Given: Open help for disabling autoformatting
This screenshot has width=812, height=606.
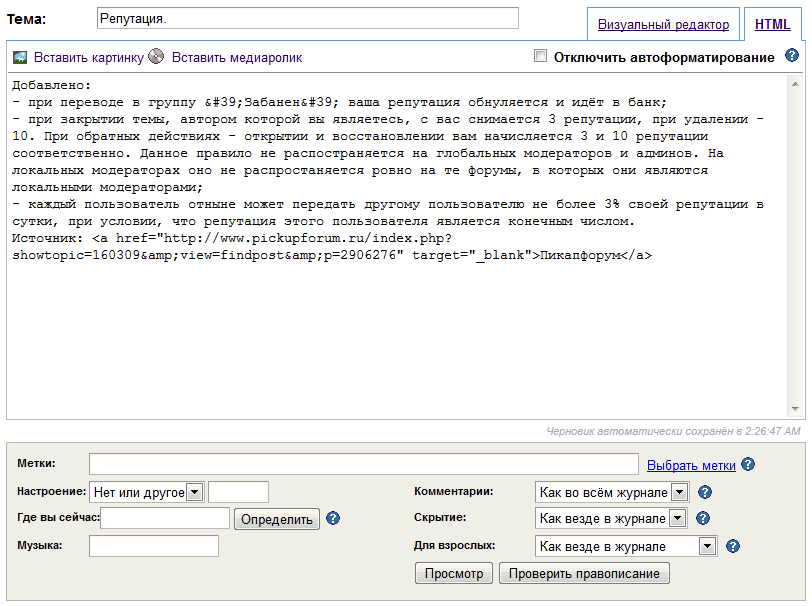Looking at the screenshot, I should [x=792, y=56].
